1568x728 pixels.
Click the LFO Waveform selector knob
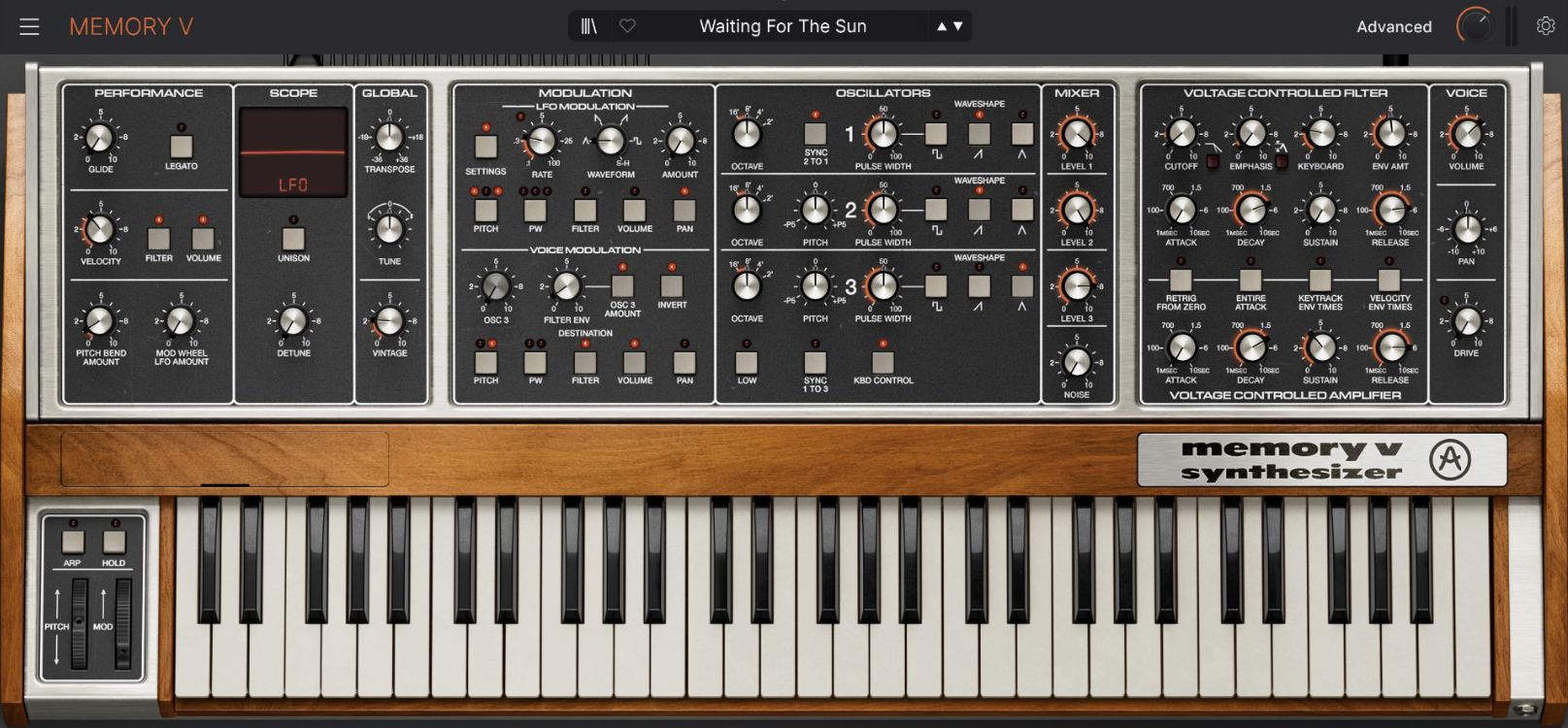pyautogui.click(x=610, y=142)
